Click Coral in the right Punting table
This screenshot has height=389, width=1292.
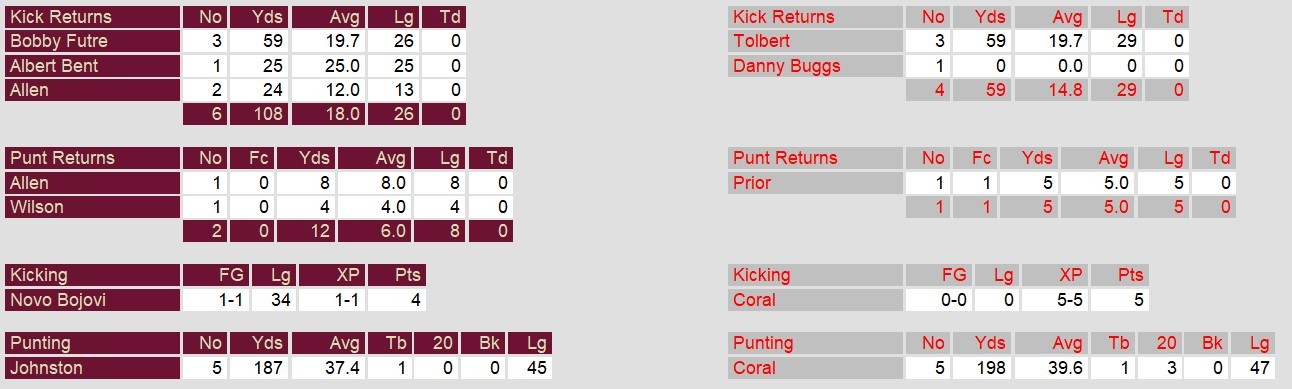click(755, 368)
